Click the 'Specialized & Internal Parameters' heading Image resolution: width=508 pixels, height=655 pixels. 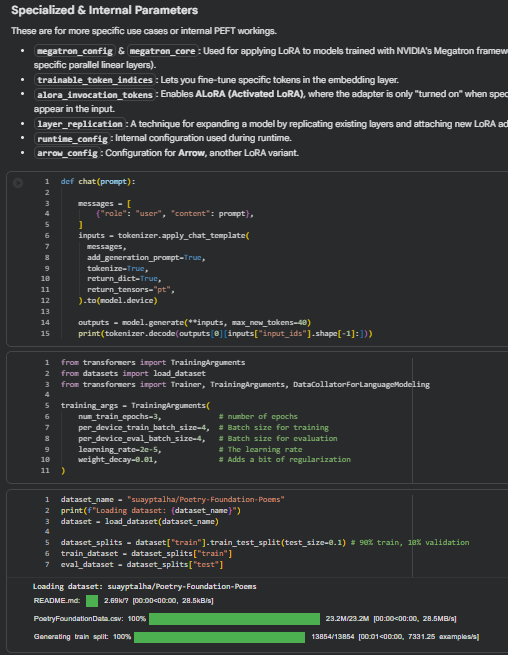(x=104, y=10)
